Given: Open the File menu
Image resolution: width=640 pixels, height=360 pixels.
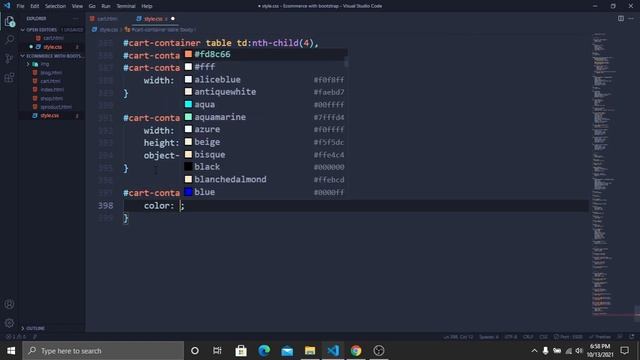Looking at the screenshot, I should tap(20, 6).
